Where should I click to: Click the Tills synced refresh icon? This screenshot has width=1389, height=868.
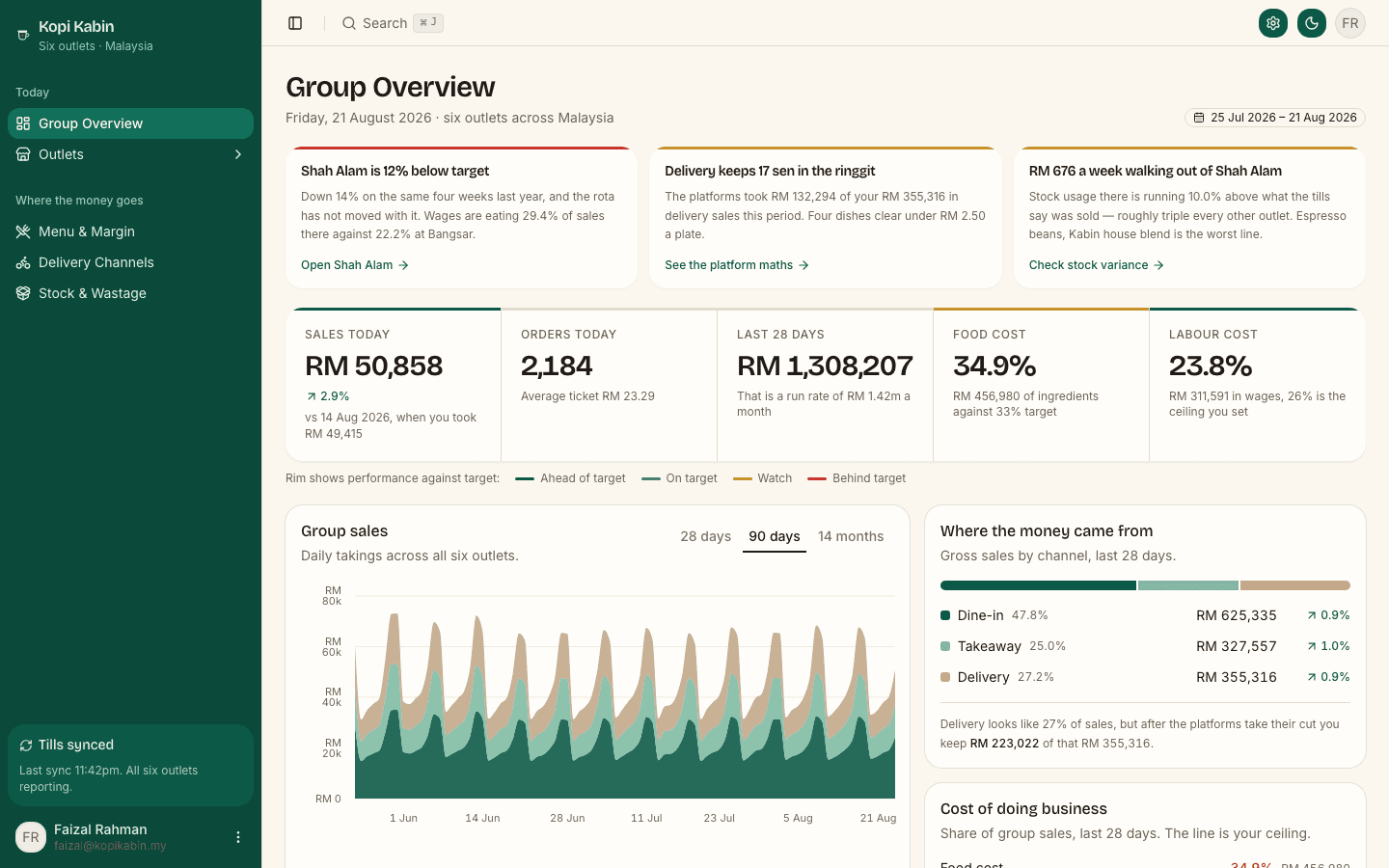pos(26,746)
